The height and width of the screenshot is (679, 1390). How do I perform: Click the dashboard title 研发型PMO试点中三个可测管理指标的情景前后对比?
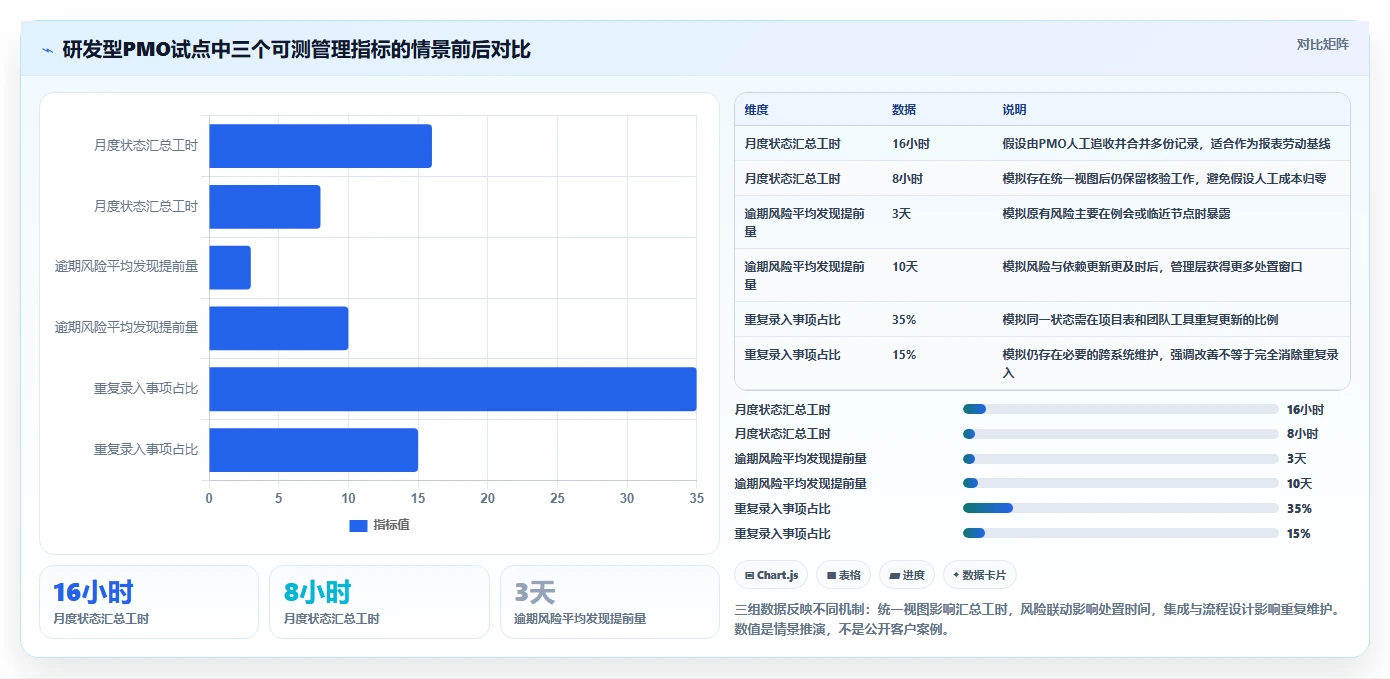(x=296, y=50)
